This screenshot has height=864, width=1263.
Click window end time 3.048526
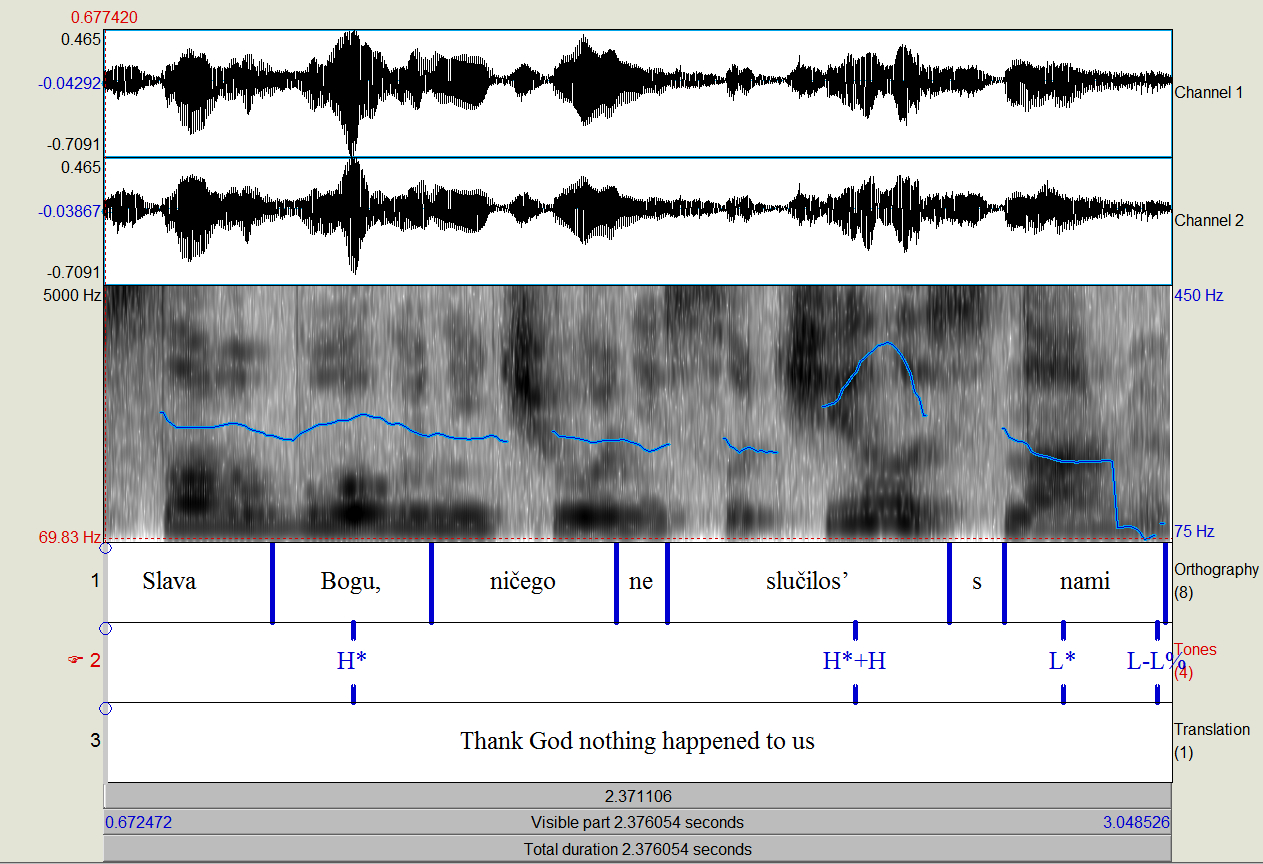(x=1135, y=823)
